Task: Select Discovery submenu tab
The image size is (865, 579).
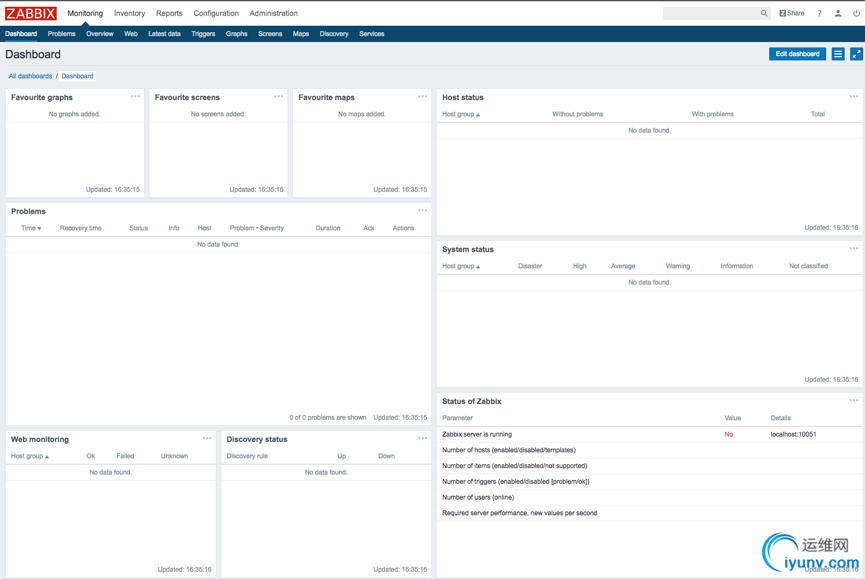Action: 334,34
